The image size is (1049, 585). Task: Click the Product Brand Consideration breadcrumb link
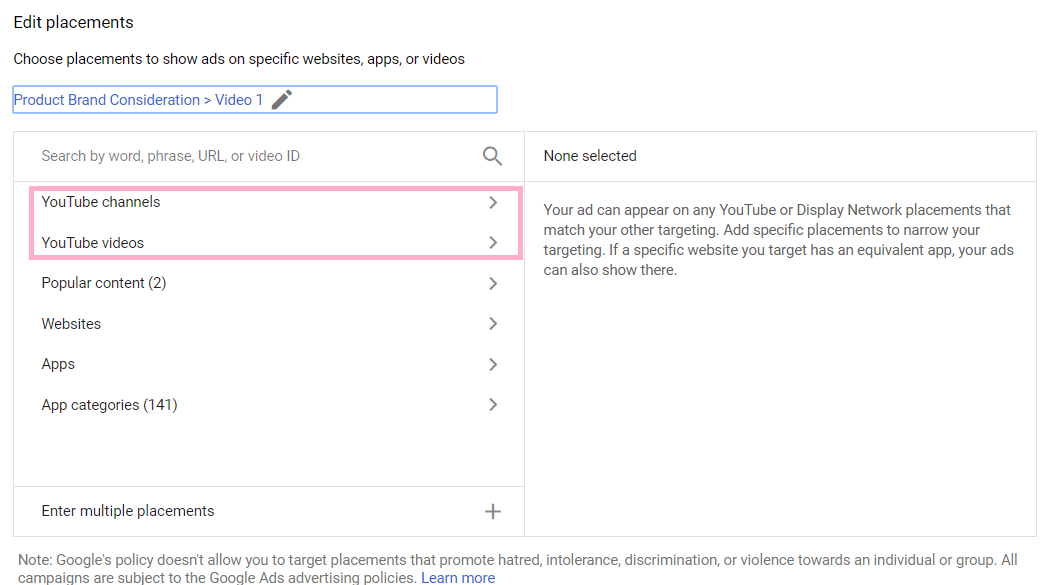click(x=105, y=99)
